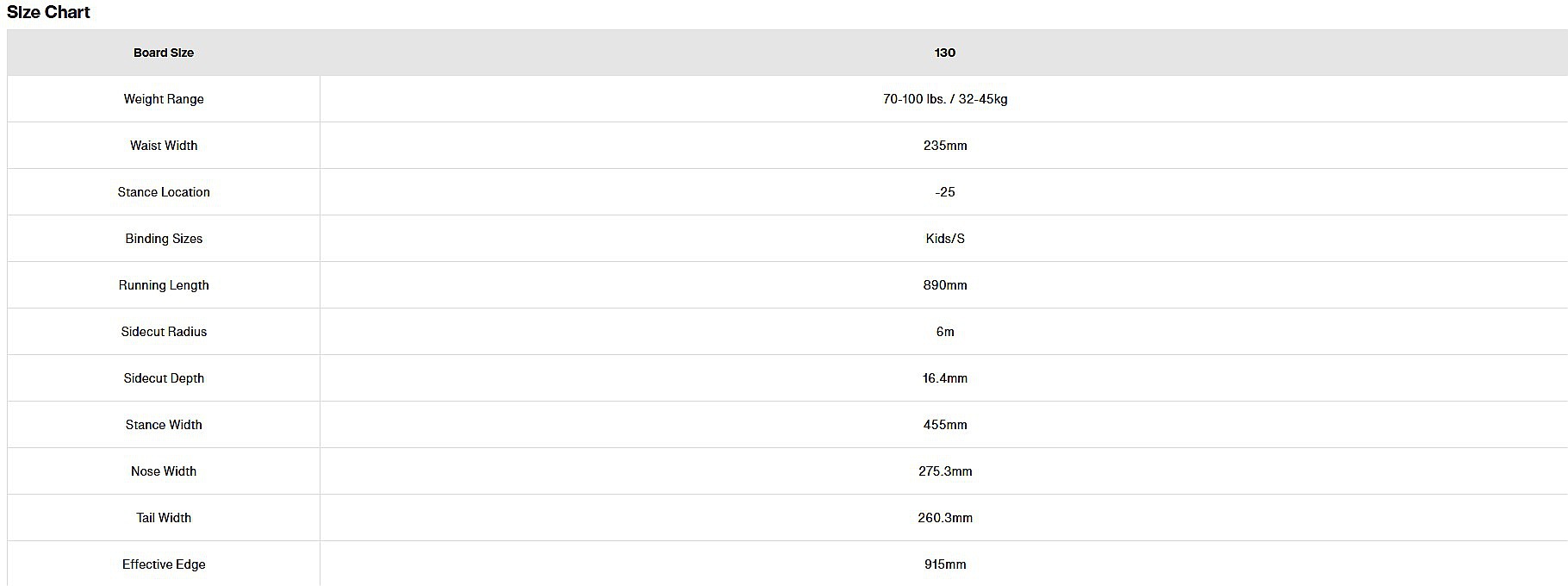Click the 275.3mm nose width value
The image size is (1568, 586).
945,471
